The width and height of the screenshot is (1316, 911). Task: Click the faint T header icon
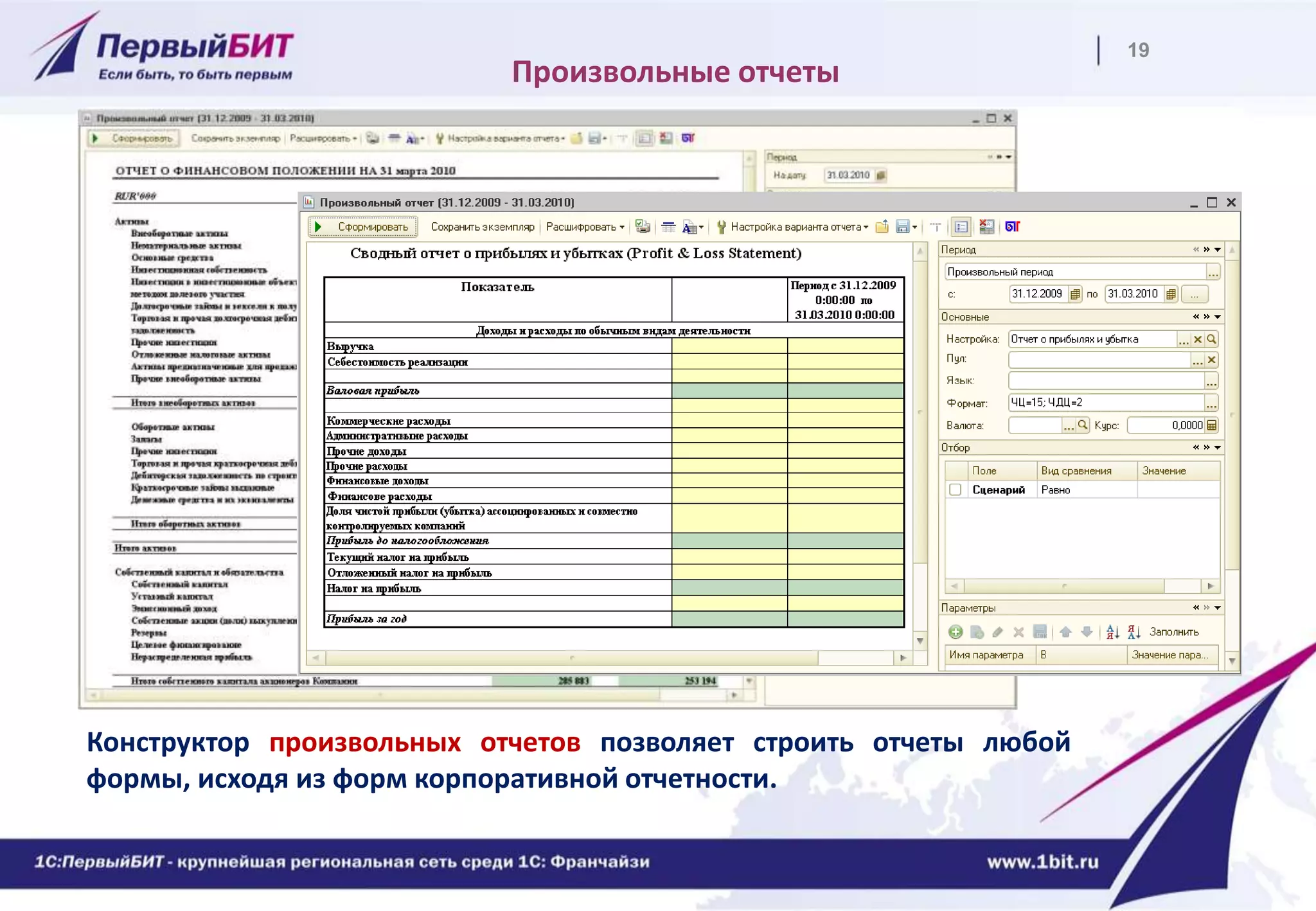[x=936, y=227]
